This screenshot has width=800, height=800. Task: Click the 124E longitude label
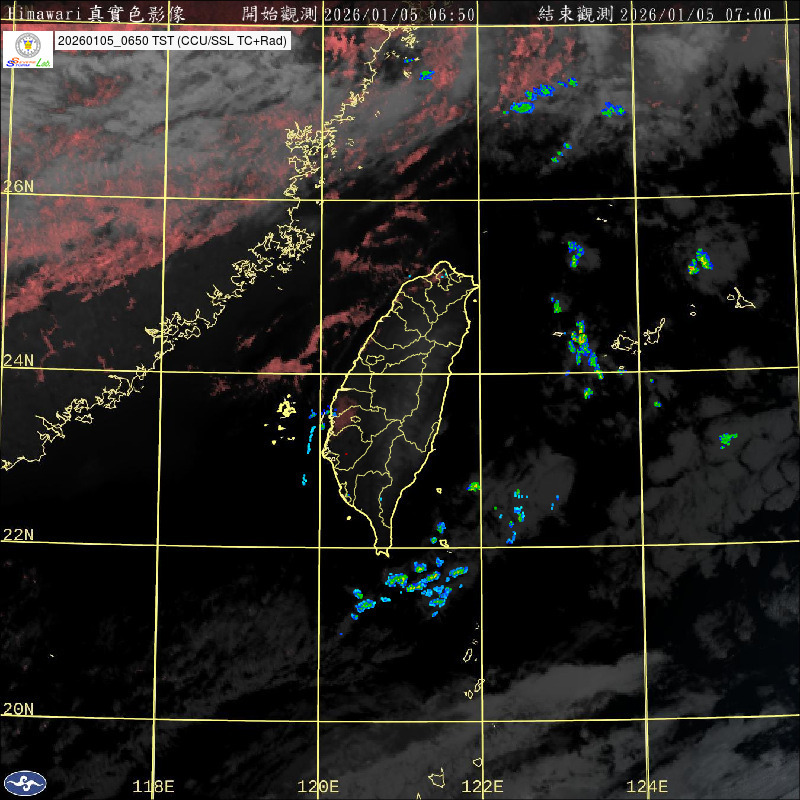coord(646,786)
